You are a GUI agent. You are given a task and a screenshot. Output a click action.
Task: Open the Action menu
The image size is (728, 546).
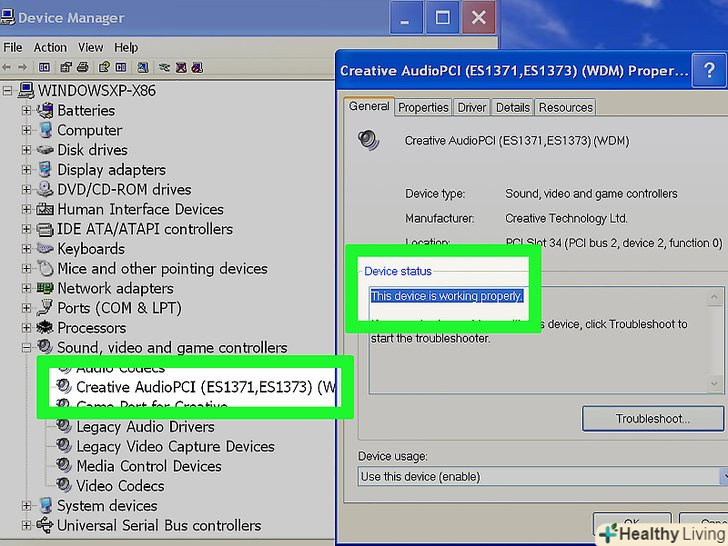50,47
